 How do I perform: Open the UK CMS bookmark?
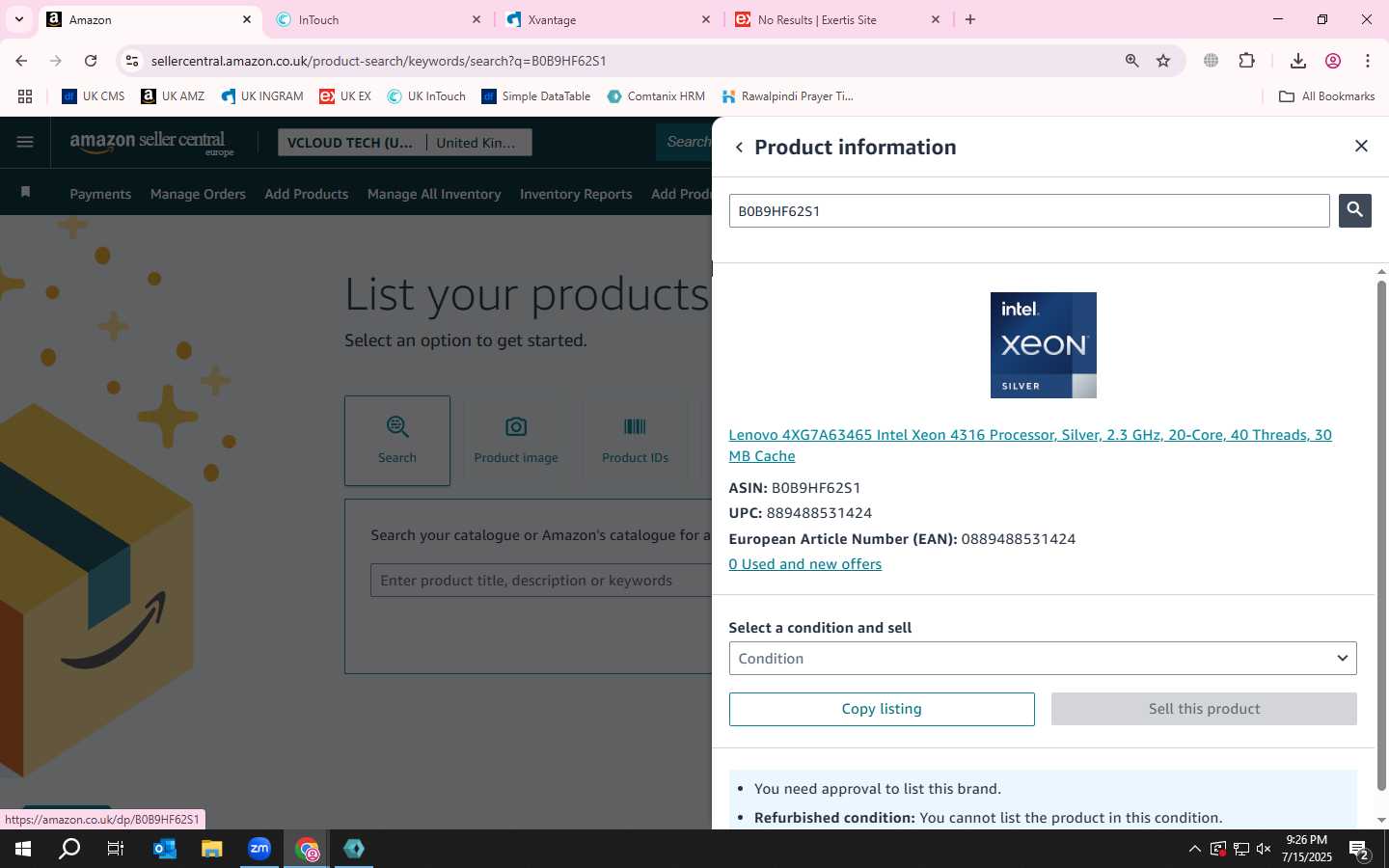click(x=94, y=96)
